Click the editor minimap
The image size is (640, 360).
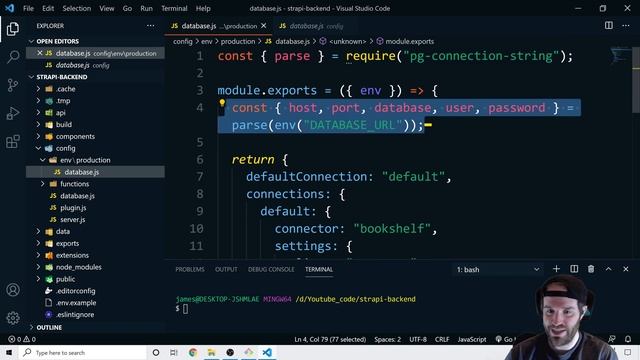pos(620,56)
